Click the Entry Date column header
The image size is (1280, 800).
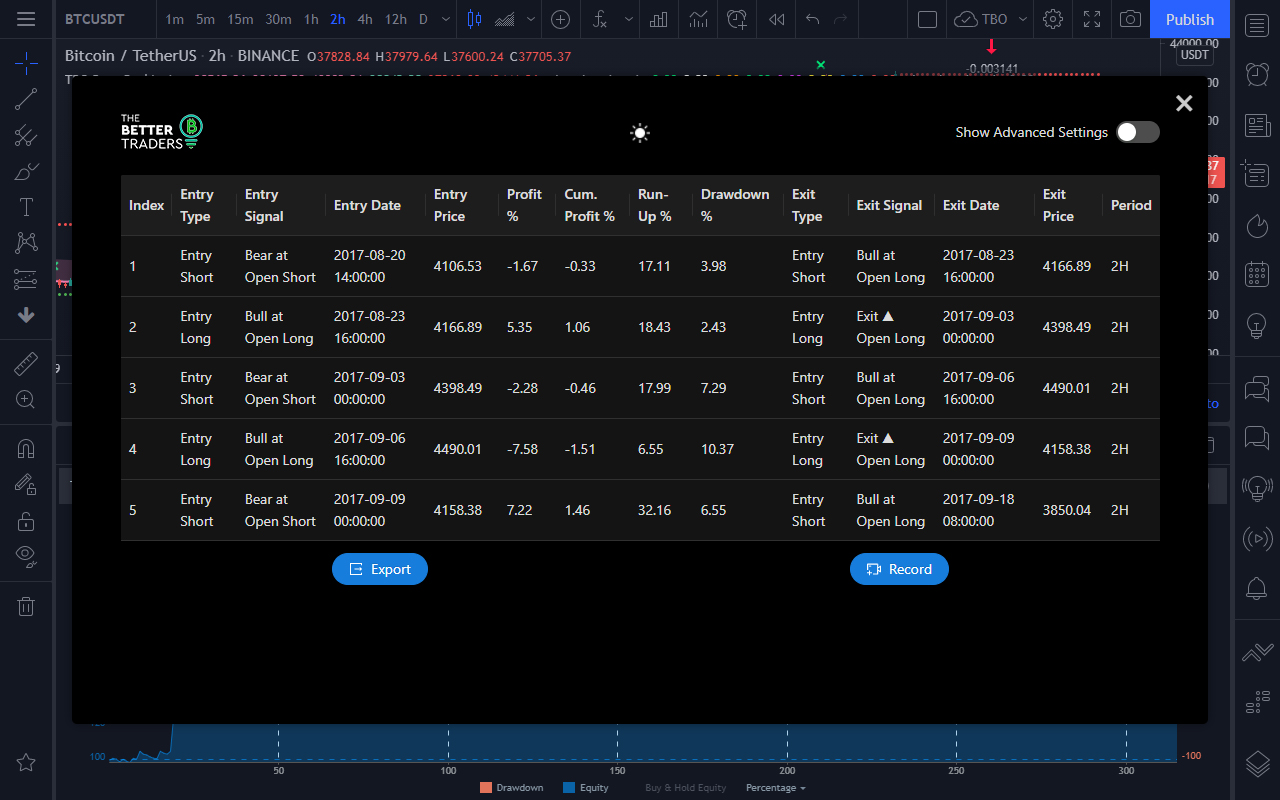tap(367, 205)
